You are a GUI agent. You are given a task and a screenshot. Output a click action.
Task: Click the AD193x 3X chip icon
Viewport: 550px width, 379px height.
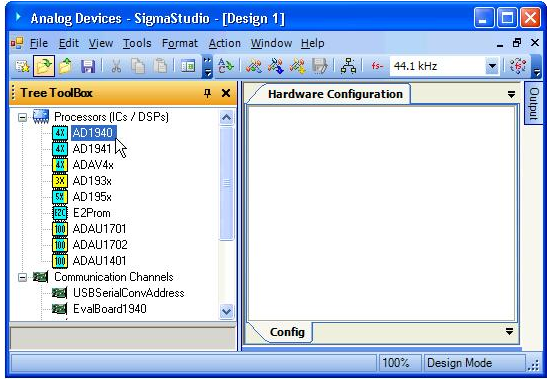(x=60, y=181)
